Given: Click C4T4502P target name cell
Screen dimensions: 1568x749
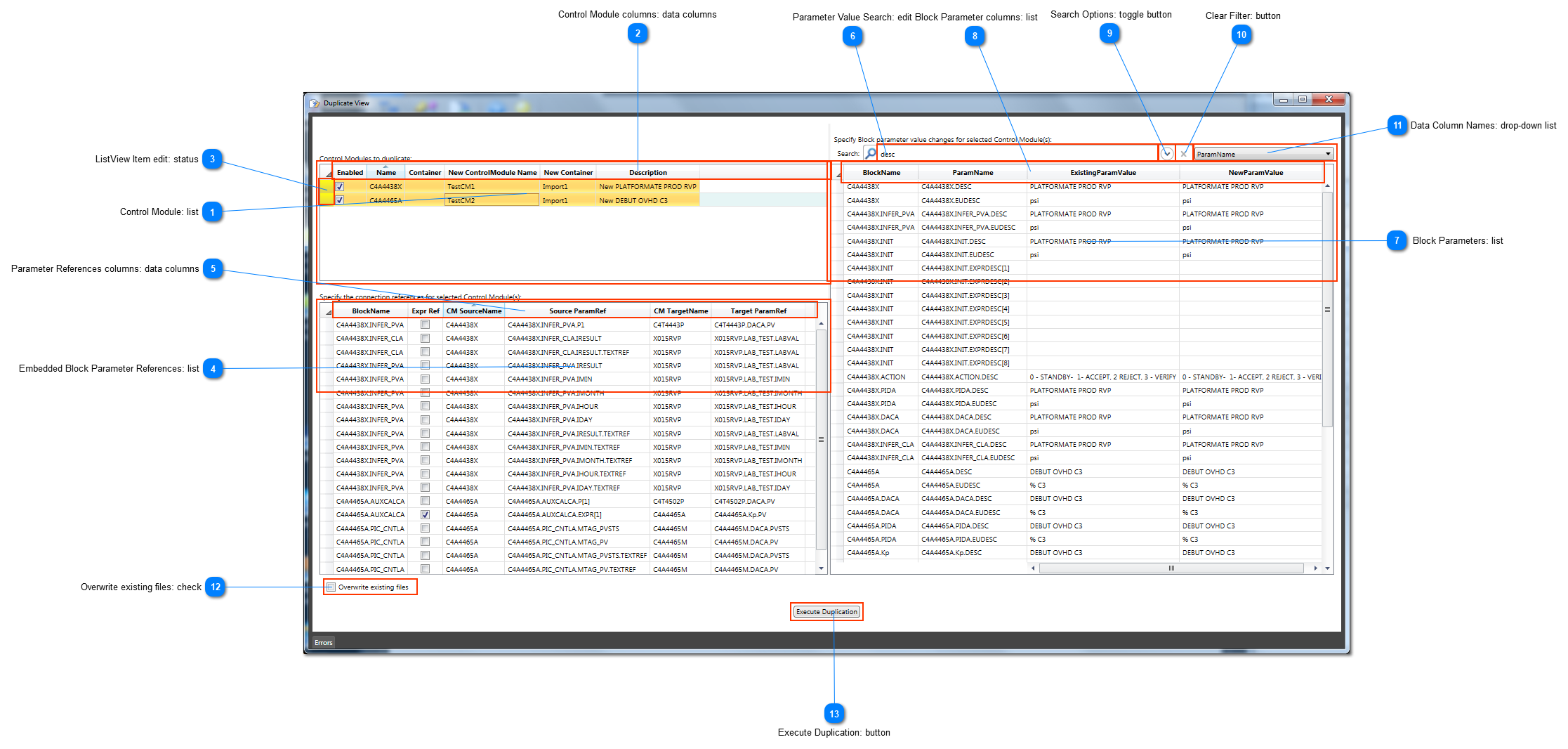Looking at the screenshot, I should (680, 501).
